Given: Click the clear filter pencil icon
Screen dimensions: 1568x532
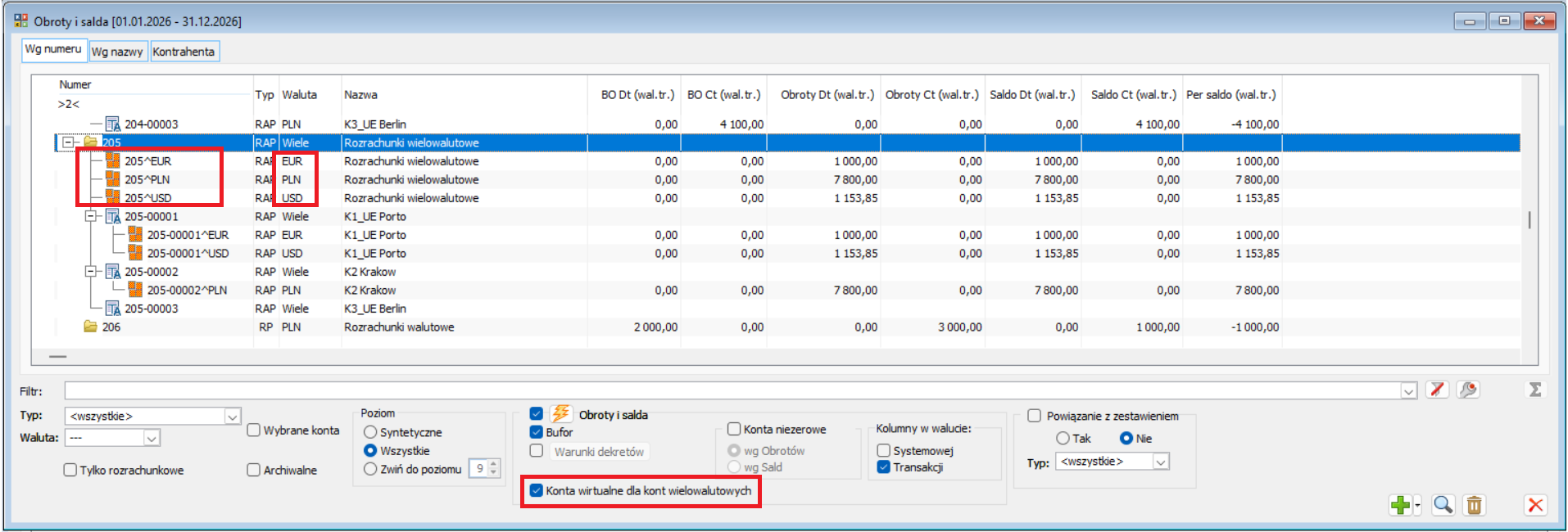Looking at the screenshot, I should [x=1436, y=390].
